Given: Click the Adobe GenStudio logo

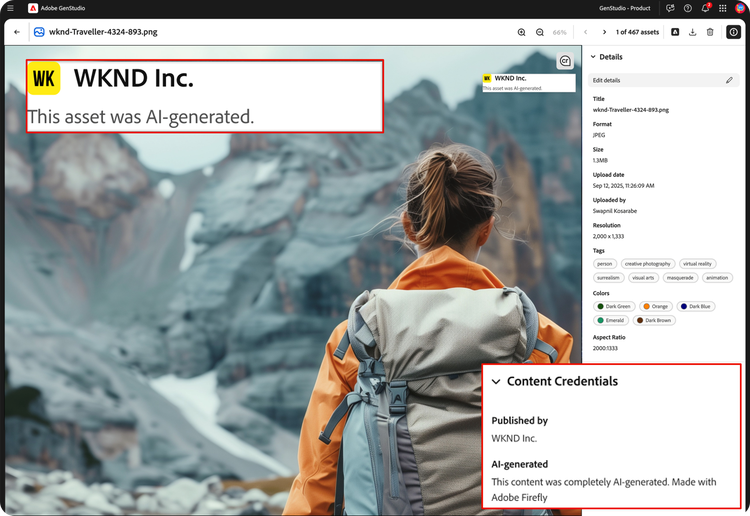Looking at the screenshot, I should (33, 8).
